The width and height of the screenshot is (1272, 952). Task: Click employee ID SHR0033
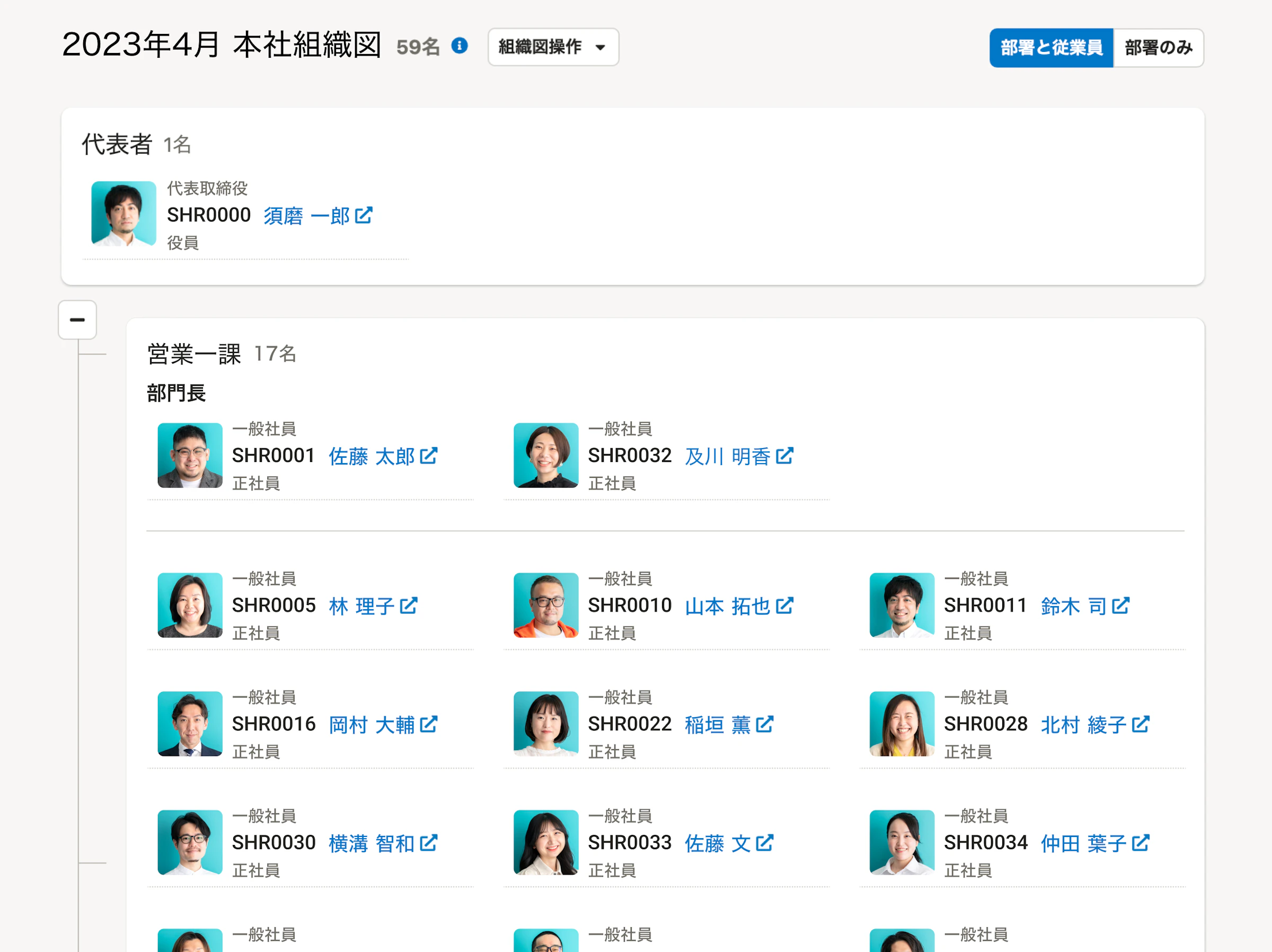(x=630, y=843)
